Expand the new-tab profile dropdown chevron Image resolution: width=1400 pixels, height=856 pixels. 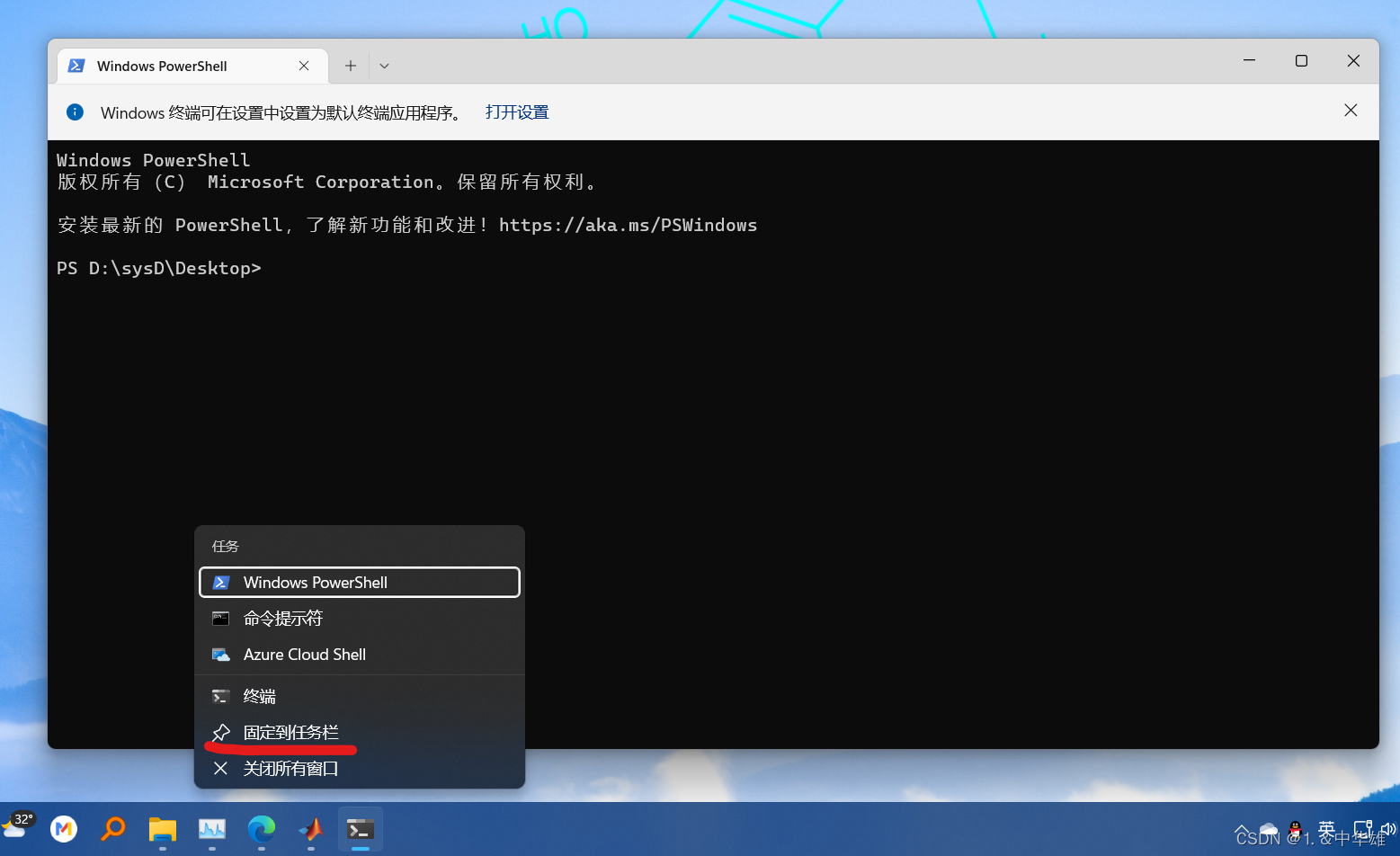point(384,66)
